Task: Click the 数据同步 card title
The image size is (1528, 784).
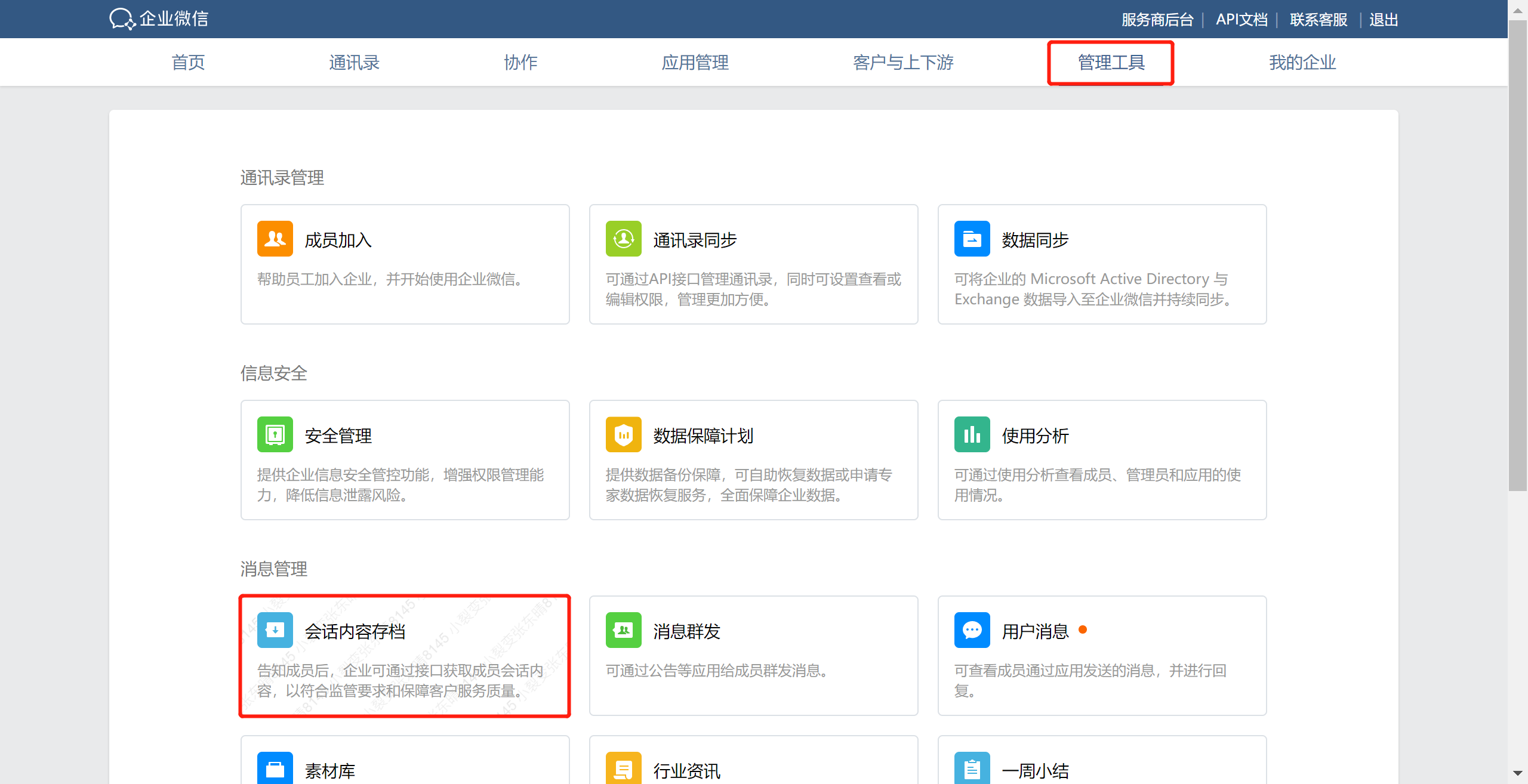Action: pyautogui.click(x=1036, y=240)
